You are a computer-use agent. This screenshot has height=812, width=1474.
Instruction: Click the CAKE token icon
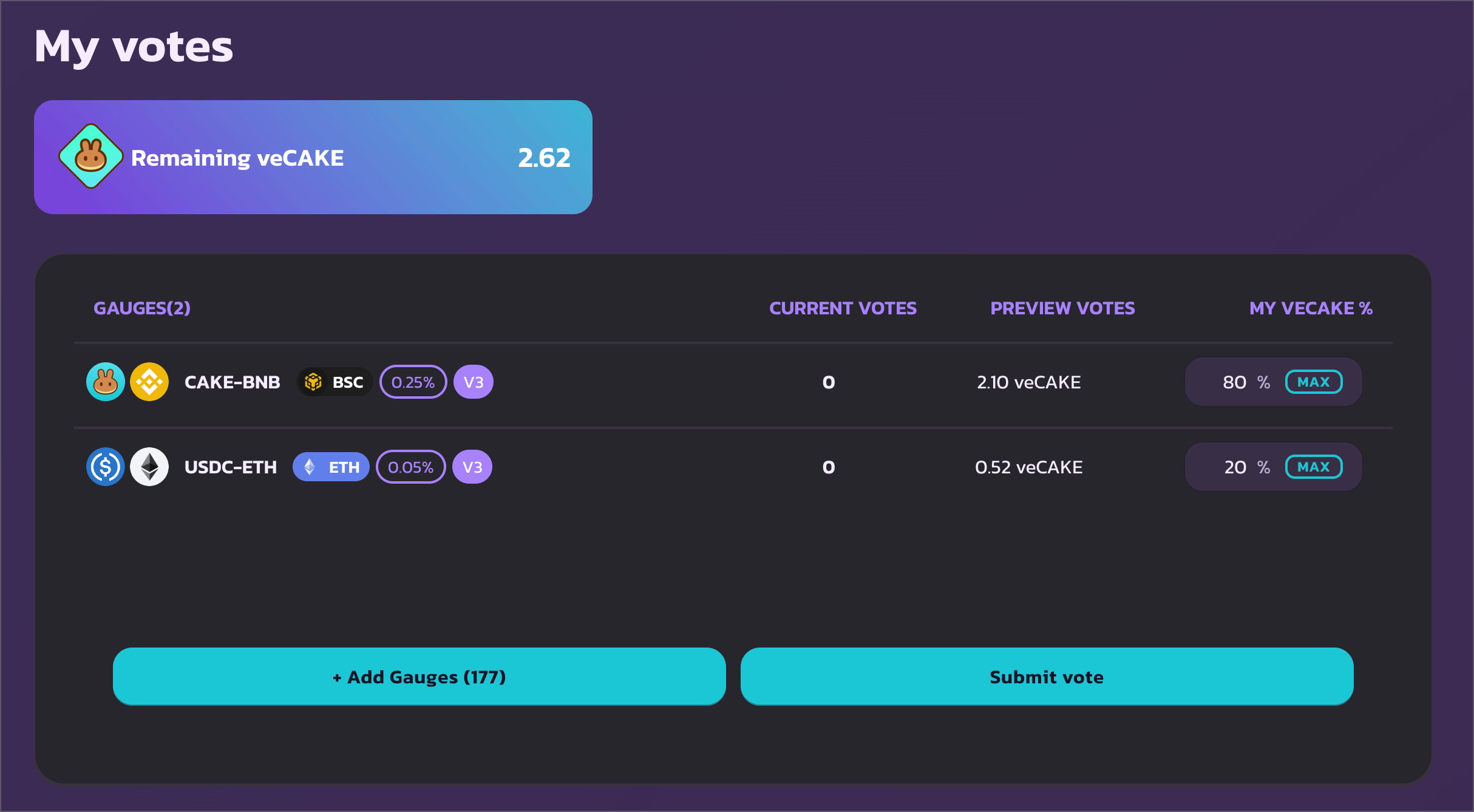pyautogui.click(x=106, y=382)
